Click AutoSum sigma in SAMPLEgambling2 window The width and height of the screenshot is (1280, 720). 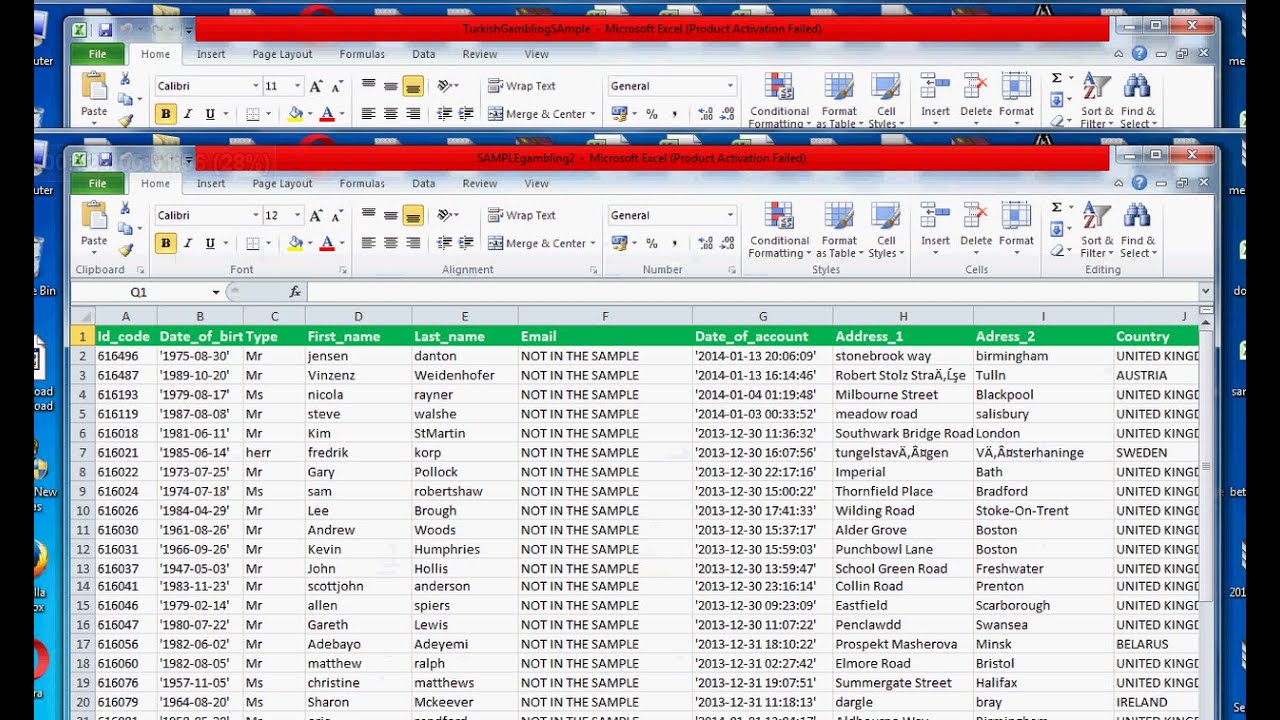[1056, 208]
